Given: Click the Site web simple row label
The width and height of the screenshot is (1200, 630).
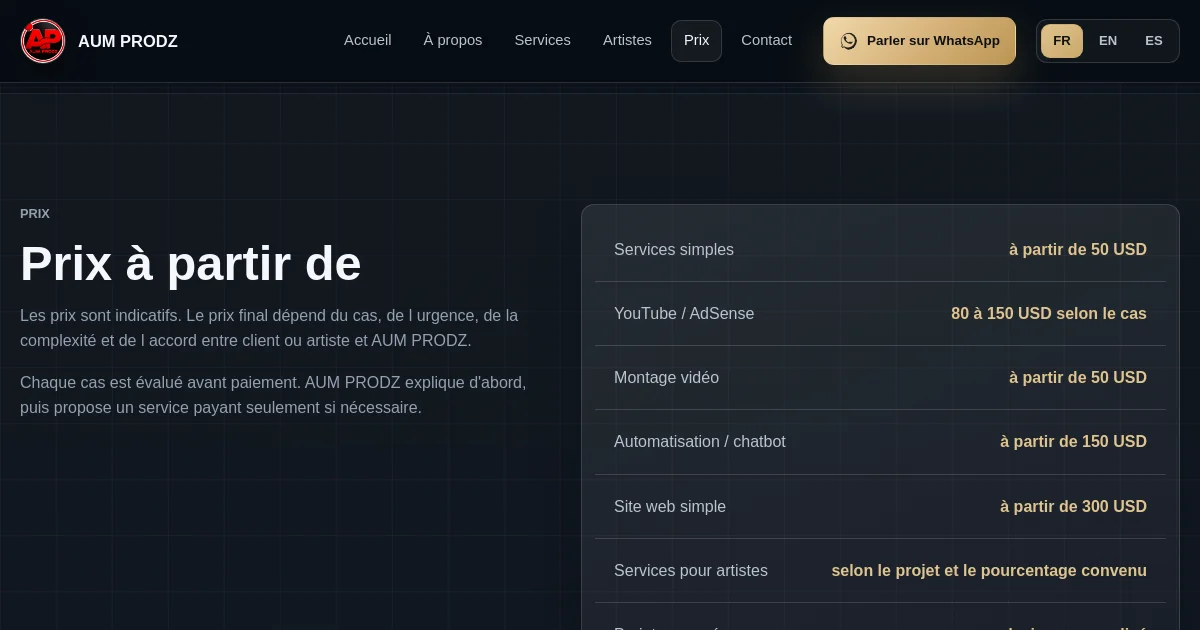Looking at the screenshot, I should [x=670, y=507].
